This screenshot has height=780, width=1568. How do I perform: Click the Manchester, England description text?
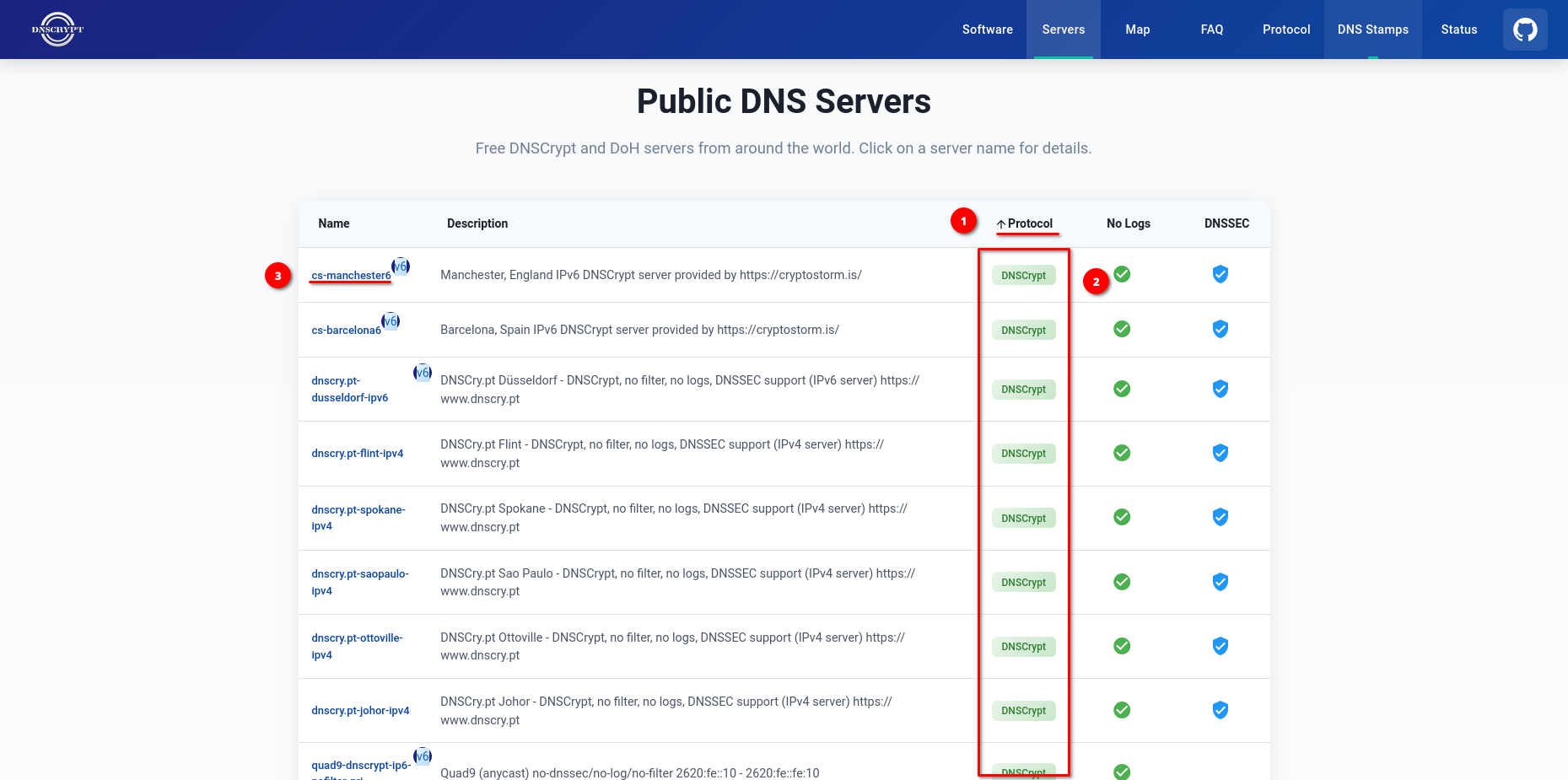click(x=650, y=275)
